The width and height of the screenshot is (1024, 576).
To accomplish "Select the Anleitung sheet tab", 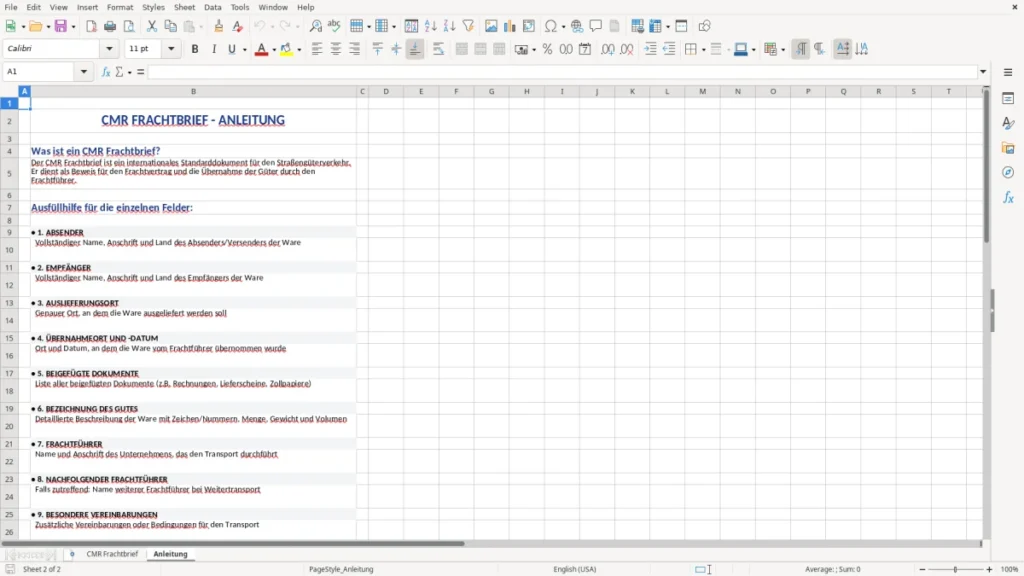I will [170, 554].
